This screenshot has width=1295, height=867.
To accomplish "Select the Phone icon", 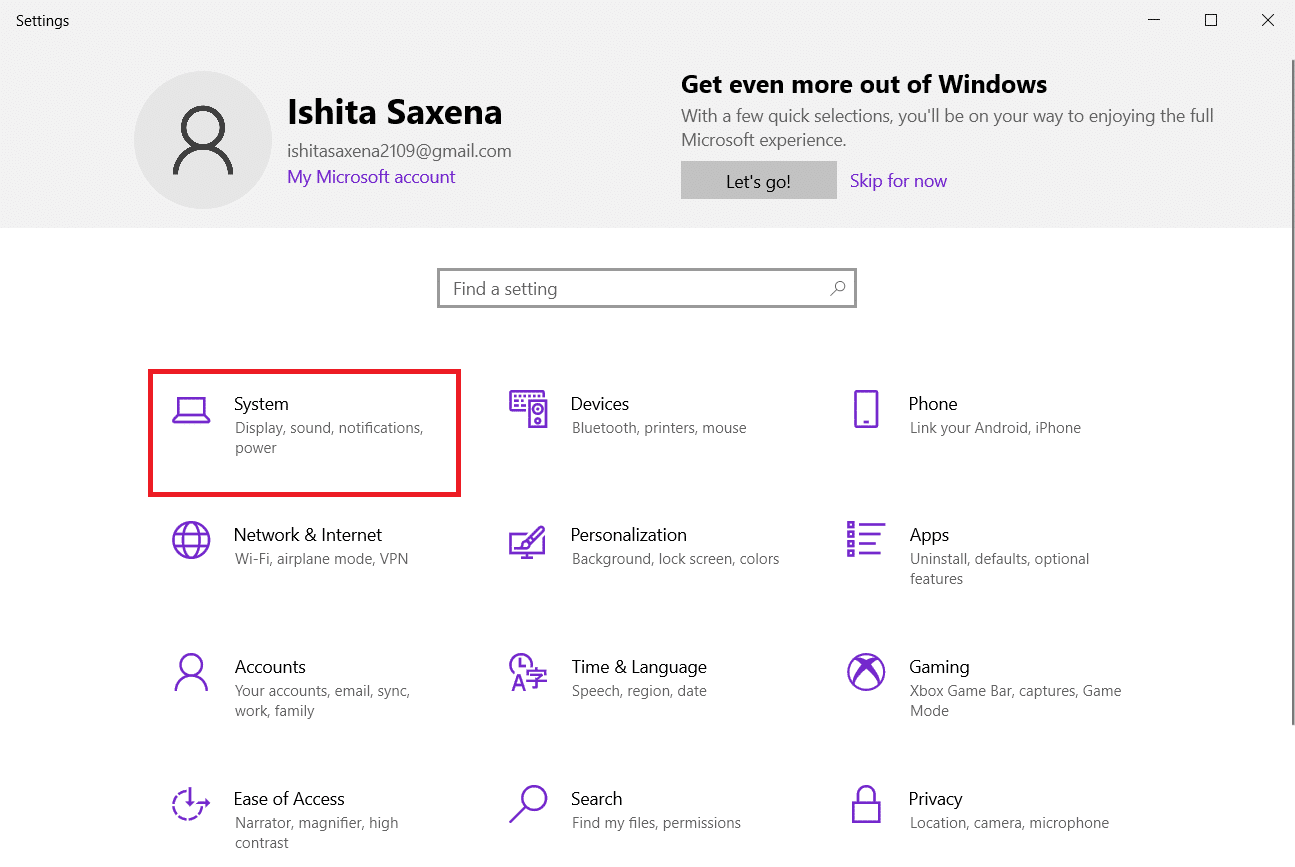I will (x=865, y=409).
